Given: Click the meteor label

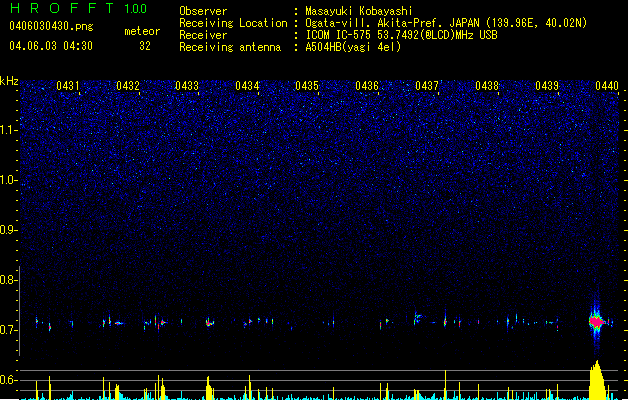Looking at the screenshot, I should (142, 31).
